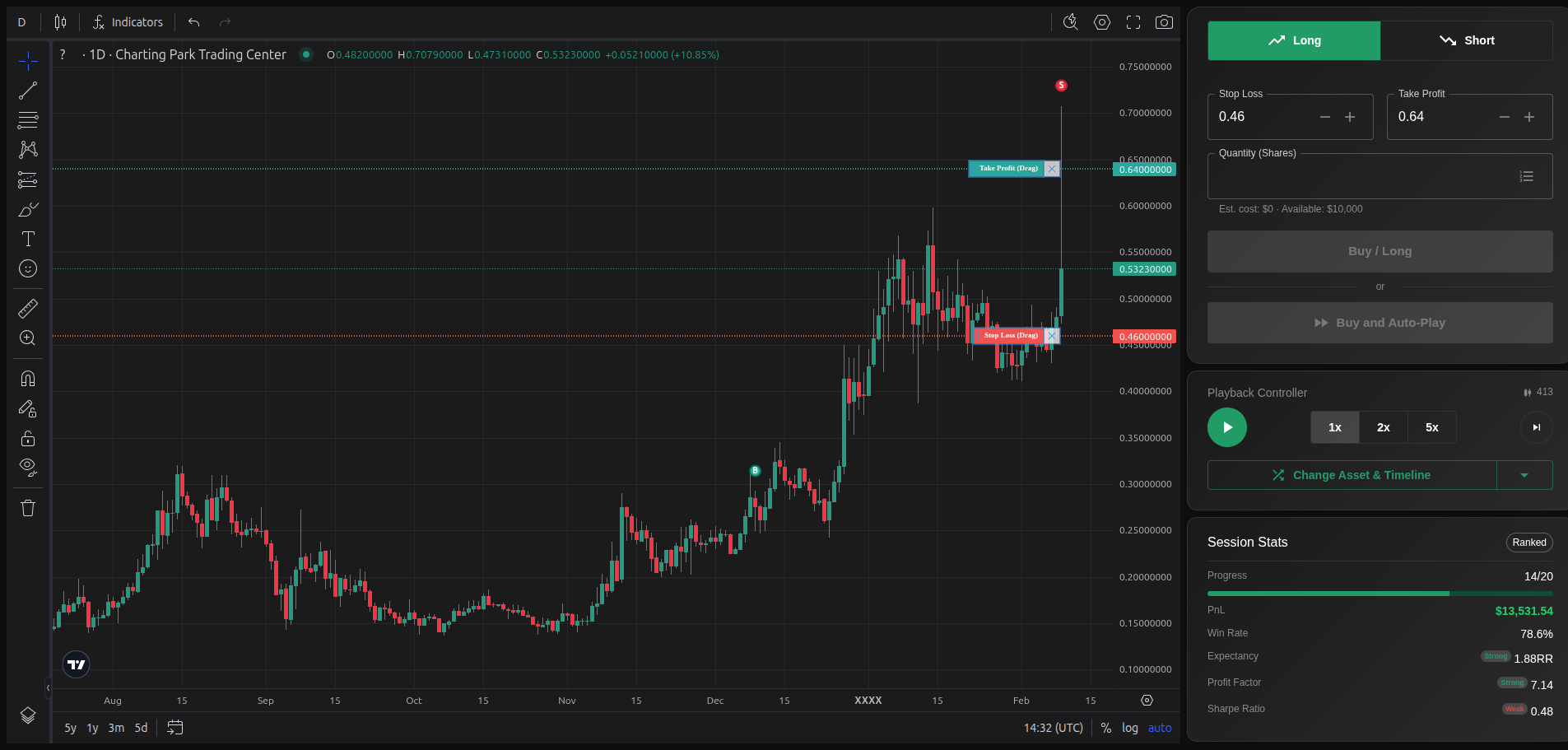Open the date range calendar picker
This screenshot has width=1568, height=750.
tap(174, 728)
